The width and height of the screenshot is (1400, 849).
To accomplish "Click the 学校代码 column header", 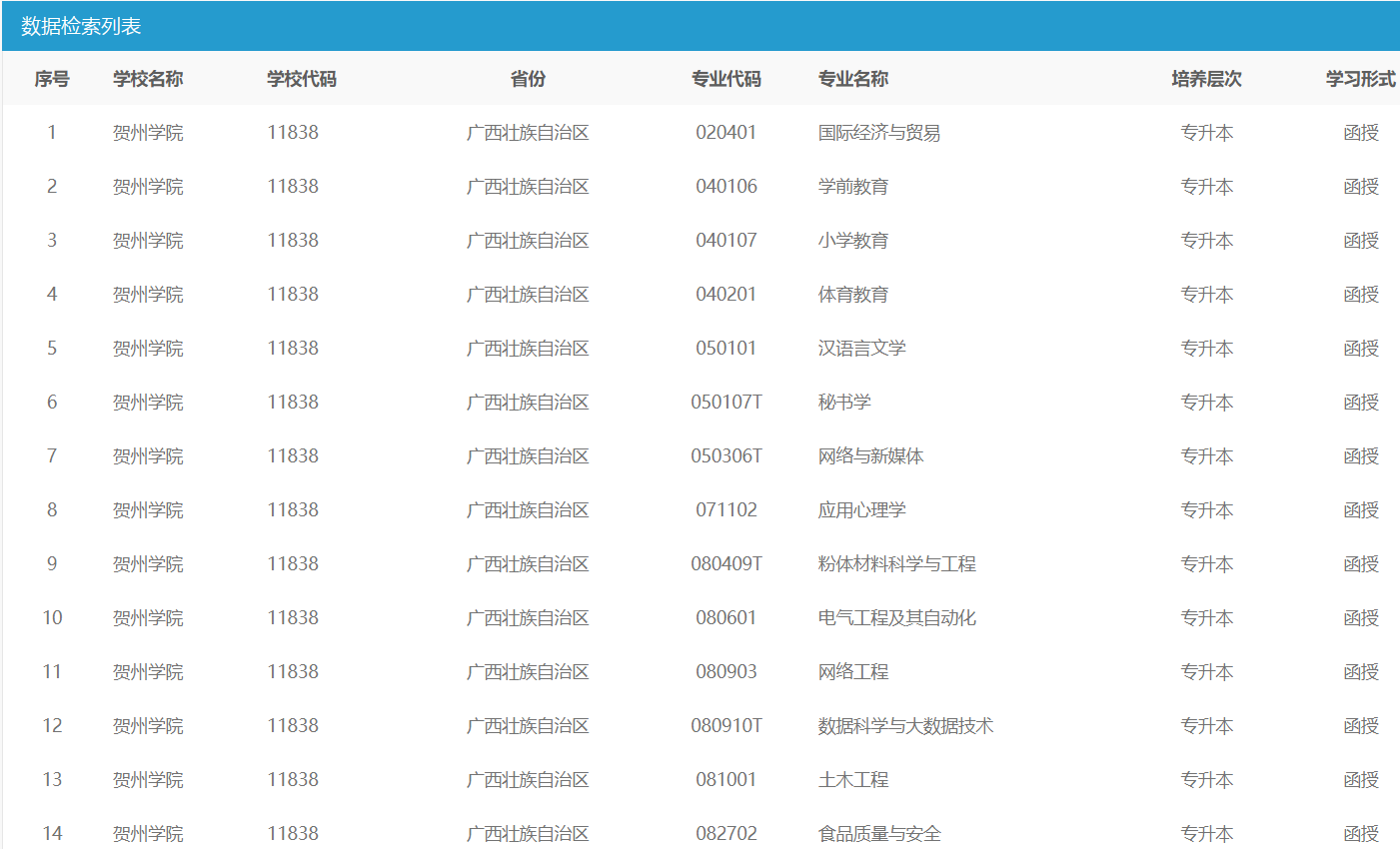I will (302, 79).
